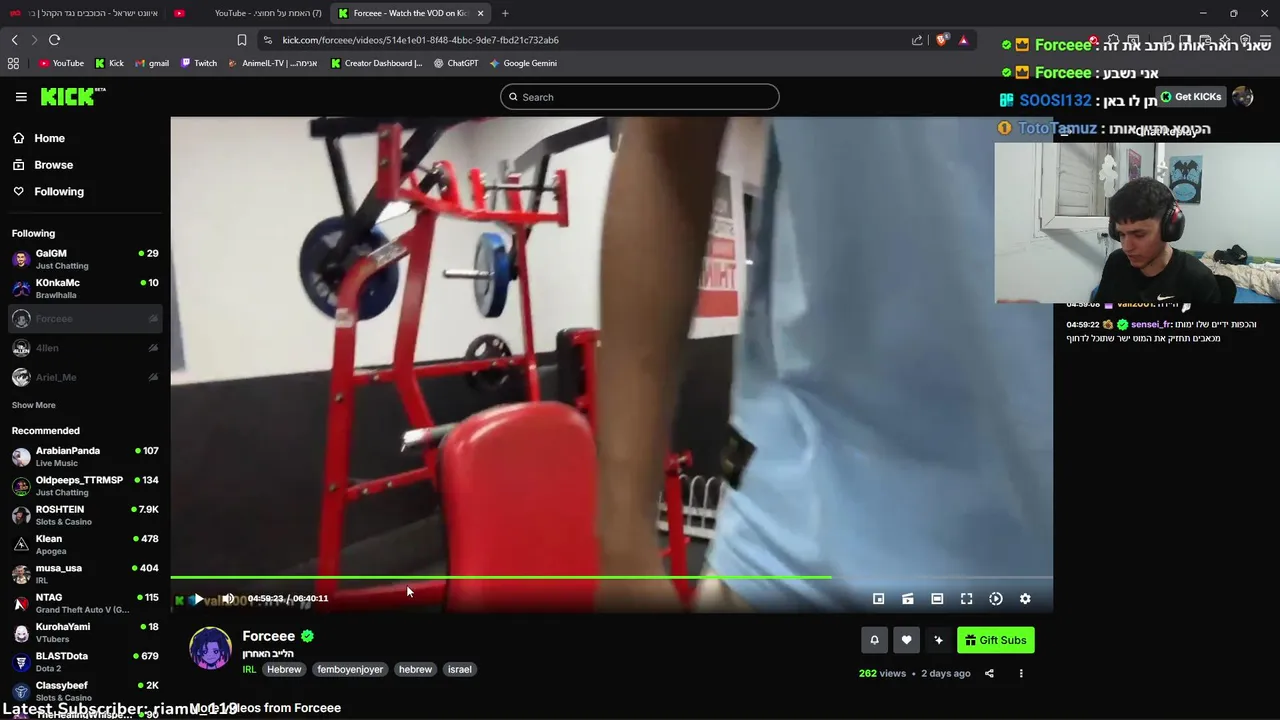1280x720 pixels.
Task: Click the sparkle subscribe button
Action: coord(938,640)
